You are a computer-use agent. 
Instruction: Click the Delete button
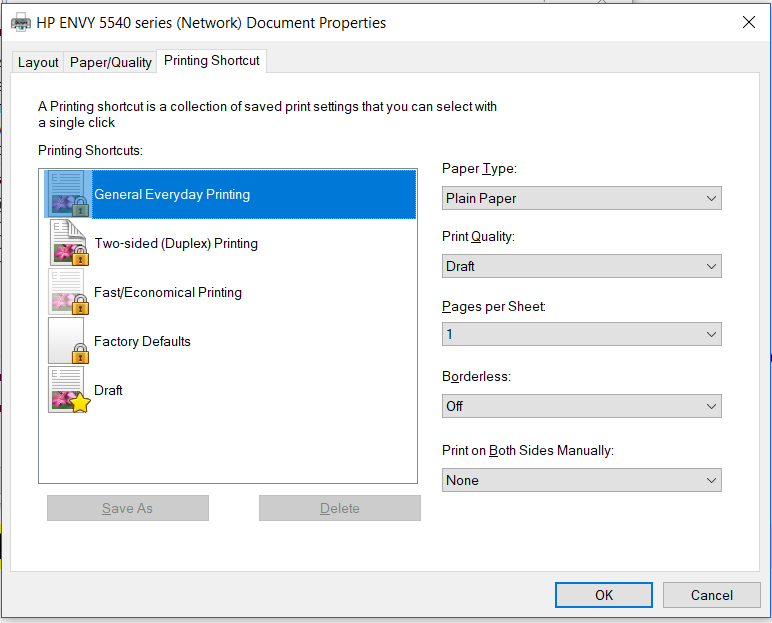point(340,508)
